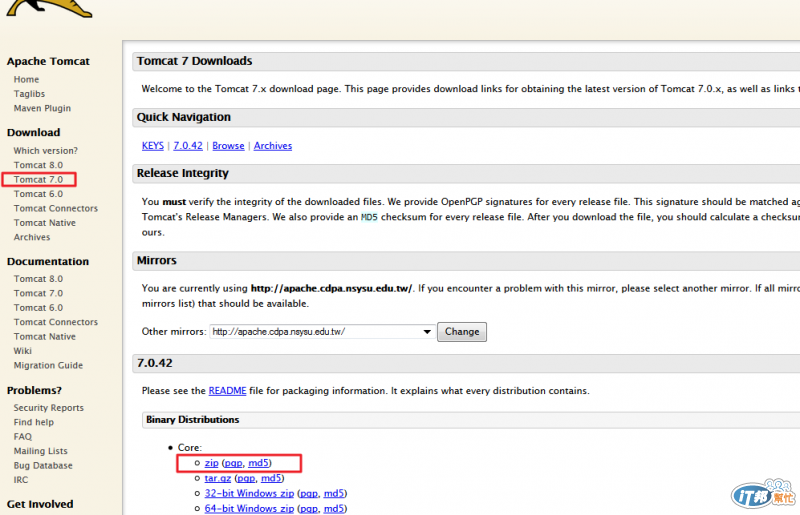Open the KEYS link in Quick Navigation
The width and height of the screenshot is (800, 515).
153,146
